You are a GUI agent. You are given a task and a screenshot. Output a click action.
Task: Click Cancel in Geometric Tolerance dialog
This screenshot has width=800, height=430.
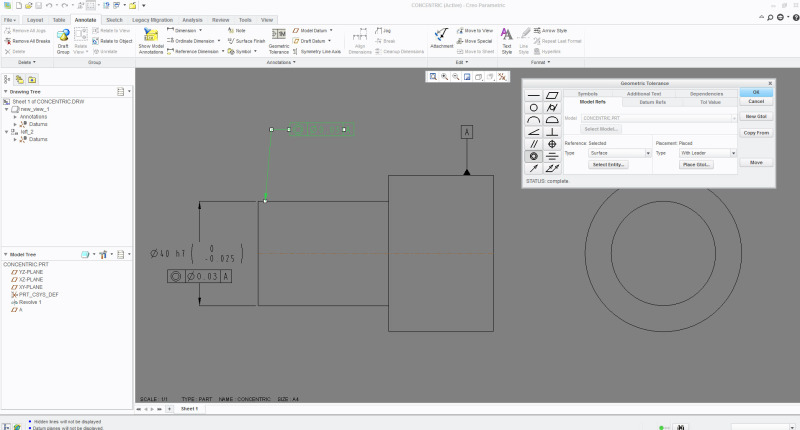(756, 102)
